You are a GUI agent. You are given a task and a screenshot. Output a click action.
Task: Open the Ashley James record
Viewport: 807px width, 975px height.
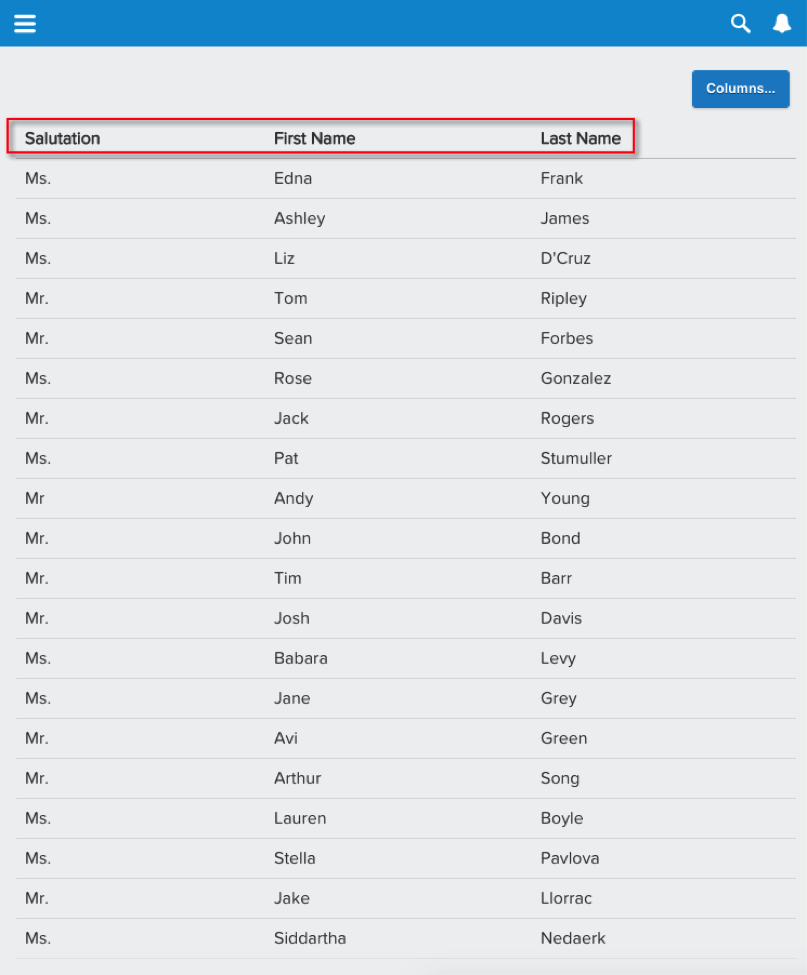pos(406,219)
